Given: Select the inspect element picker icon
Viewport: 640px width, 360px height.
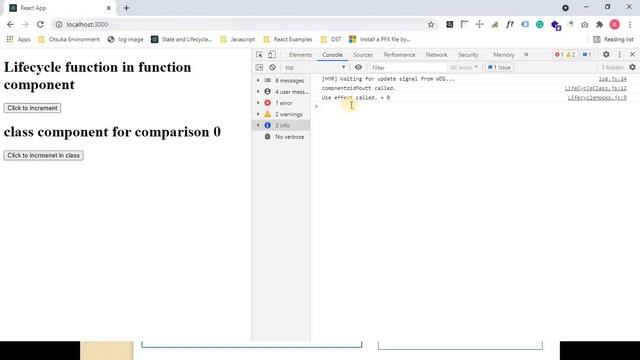Looking at the screenshot, I should click(259, 55).
